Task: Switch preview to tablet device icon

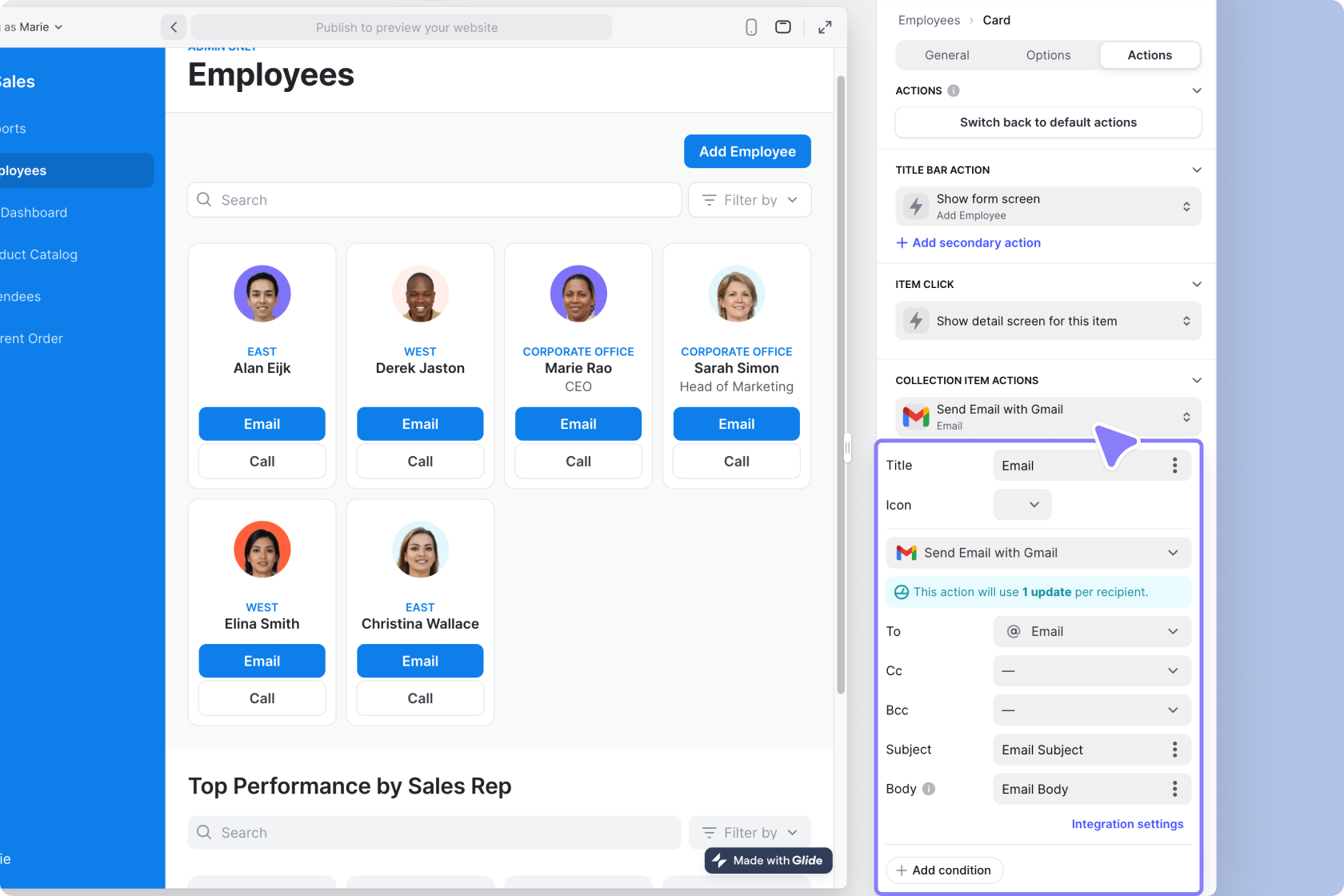Action: click(x=783, y=27)
